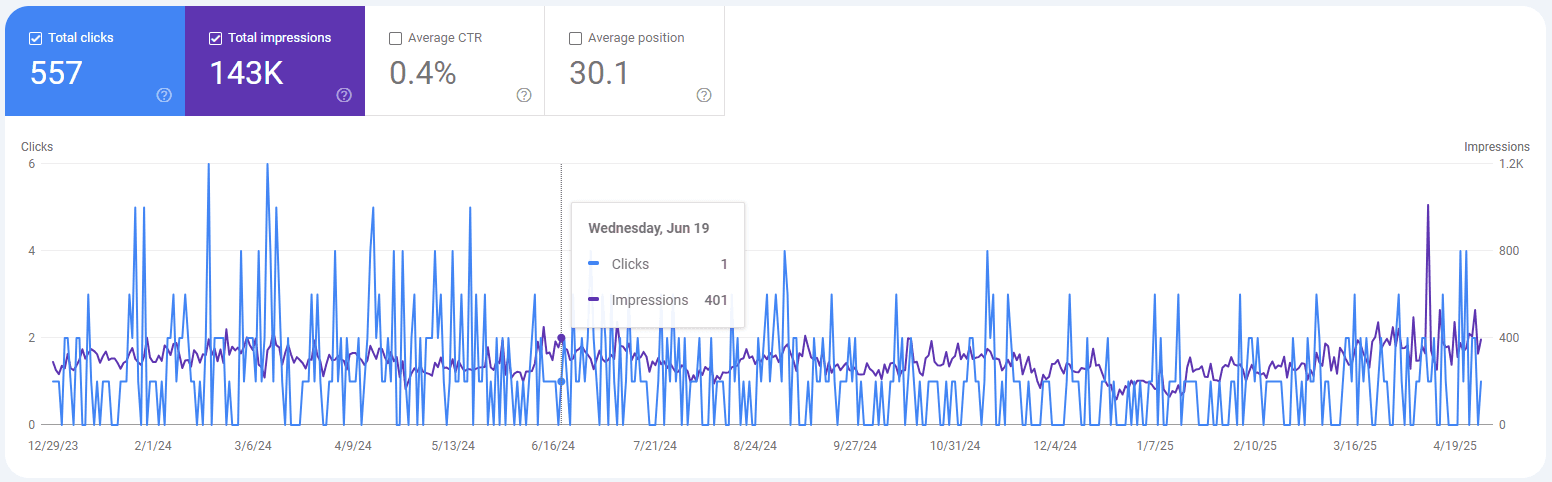Open help icon on Average CTR card
Screen dimensions: 1552x482
click(x=524, y=95)
